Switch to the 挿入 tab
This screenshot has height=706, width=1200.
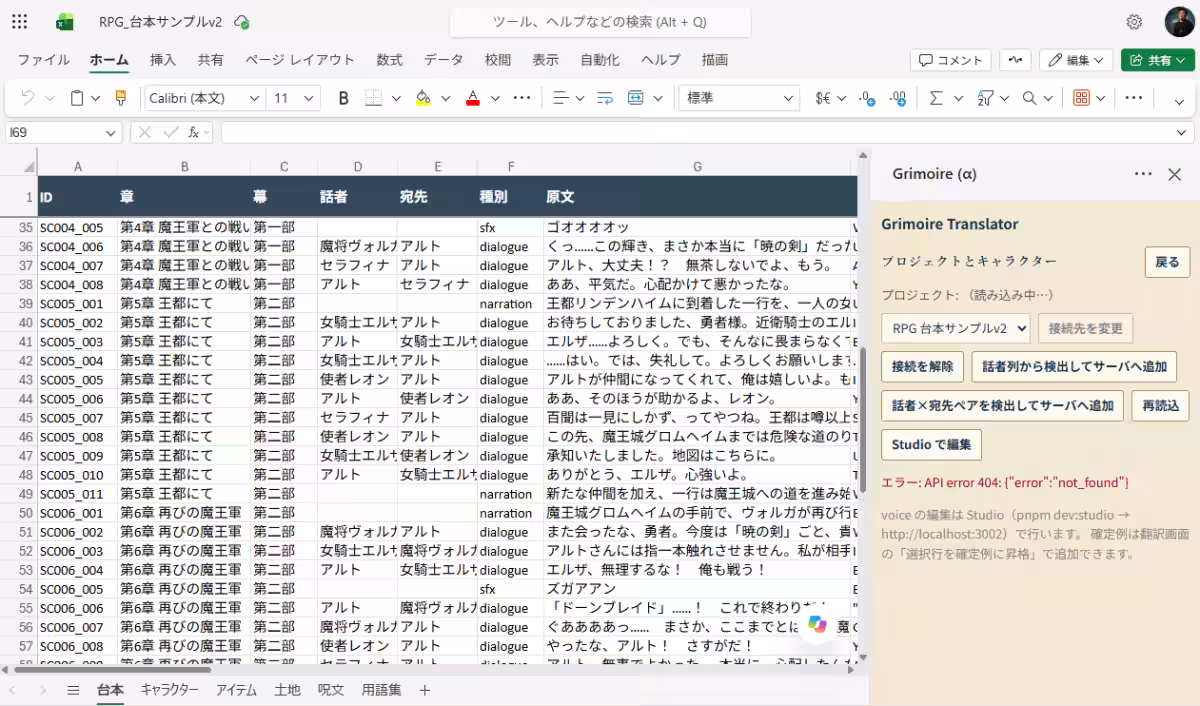tap(163, 60)
